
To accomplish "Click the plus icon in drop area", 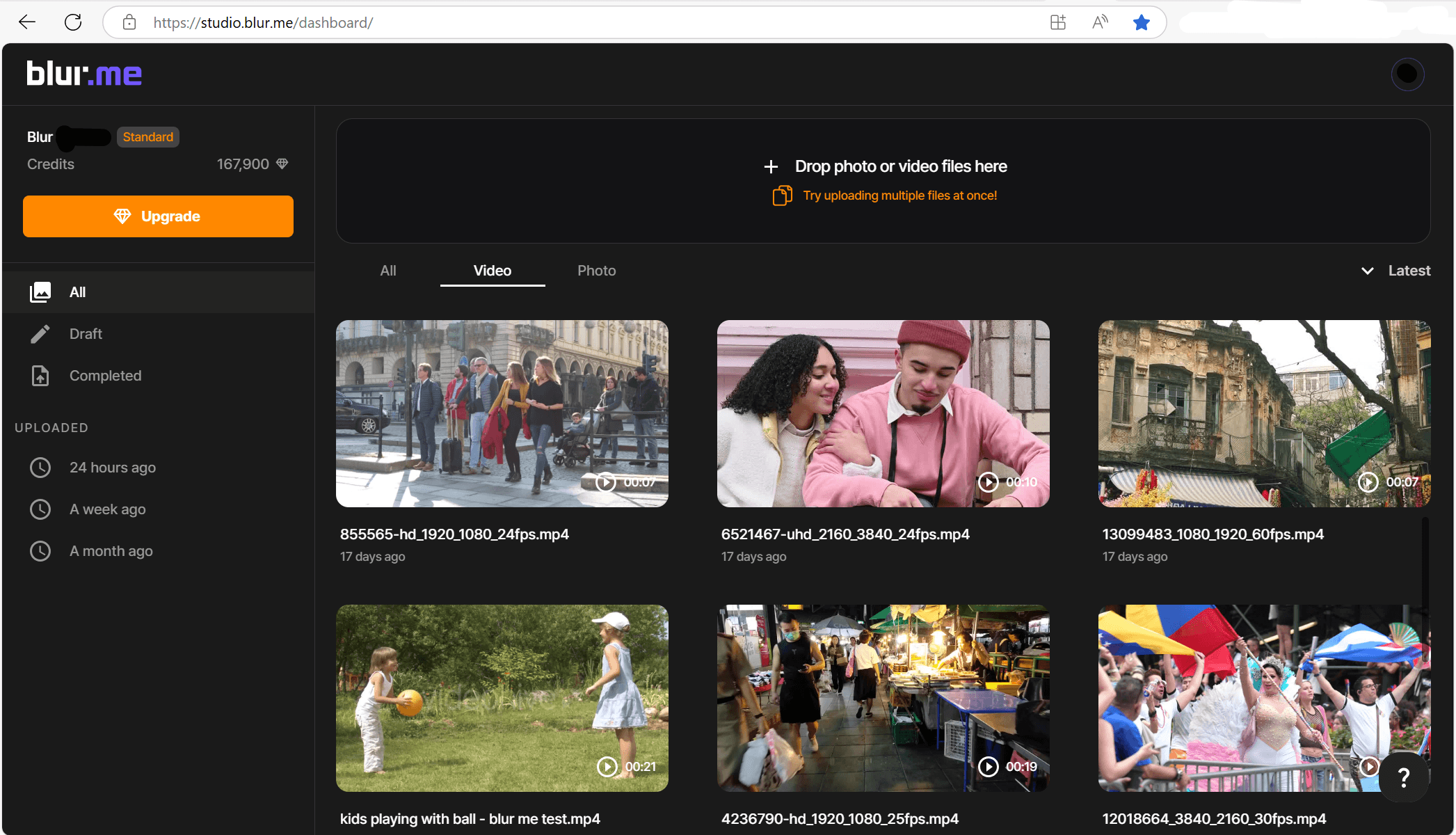I will point(771,167).
